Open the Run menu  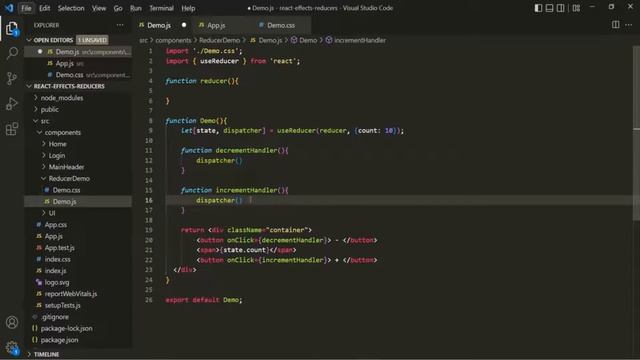tap(136, 8)
